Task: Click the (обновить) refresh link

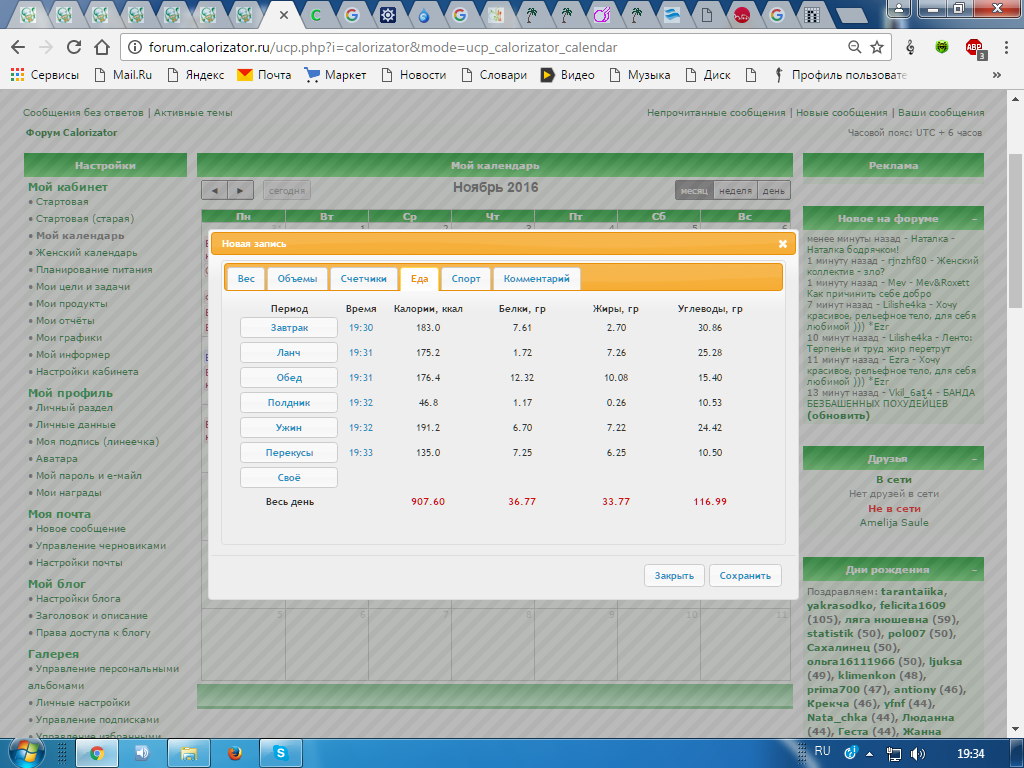Action: pyautogui.click(x=838, y=415)
